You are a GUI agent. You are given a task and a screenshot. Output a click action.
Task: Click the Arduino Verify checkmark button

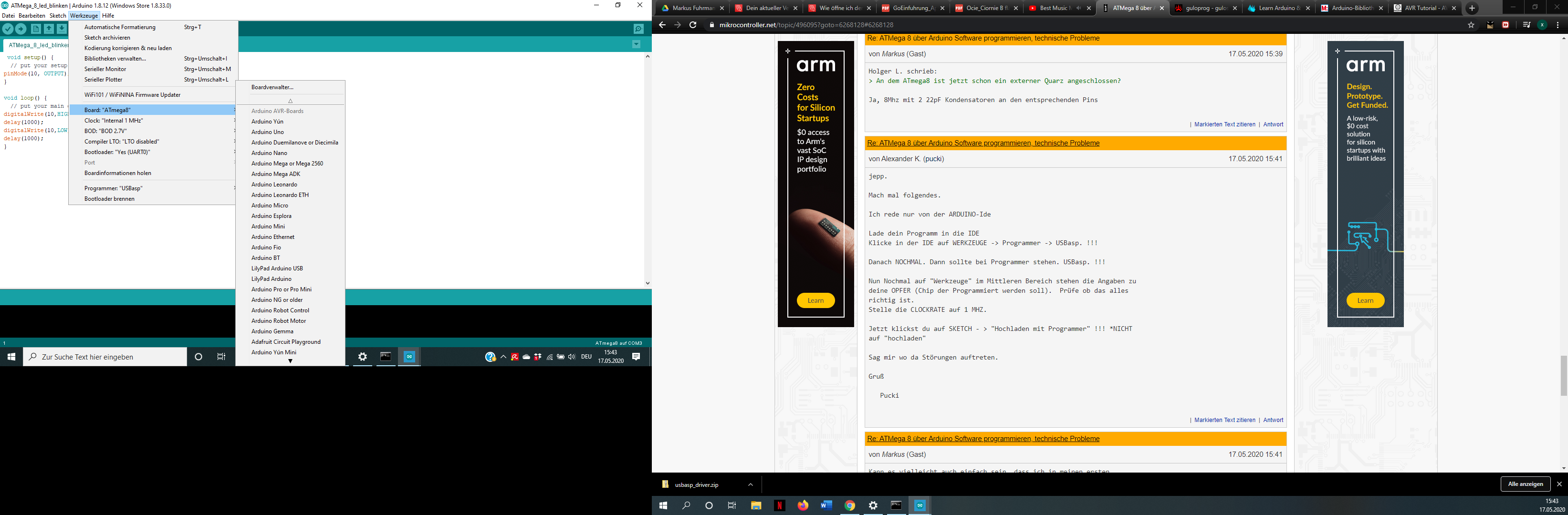click(x=7, y=29)
